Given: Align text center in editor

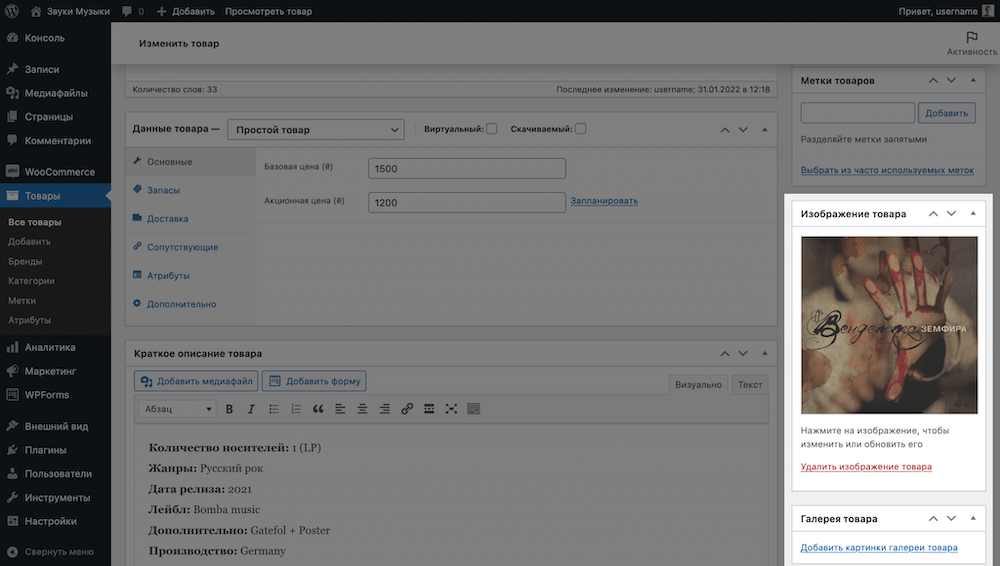Looking at the screenshot, I should [x=362, y=409].
